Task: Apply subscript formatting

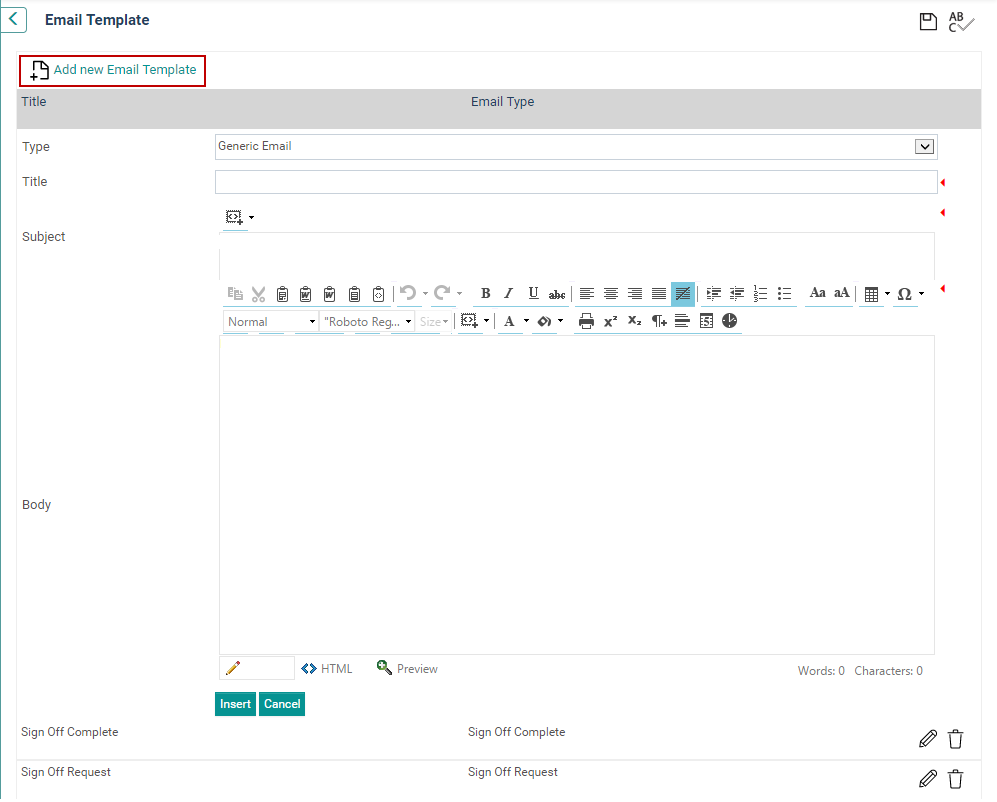Action: [635, 321]
